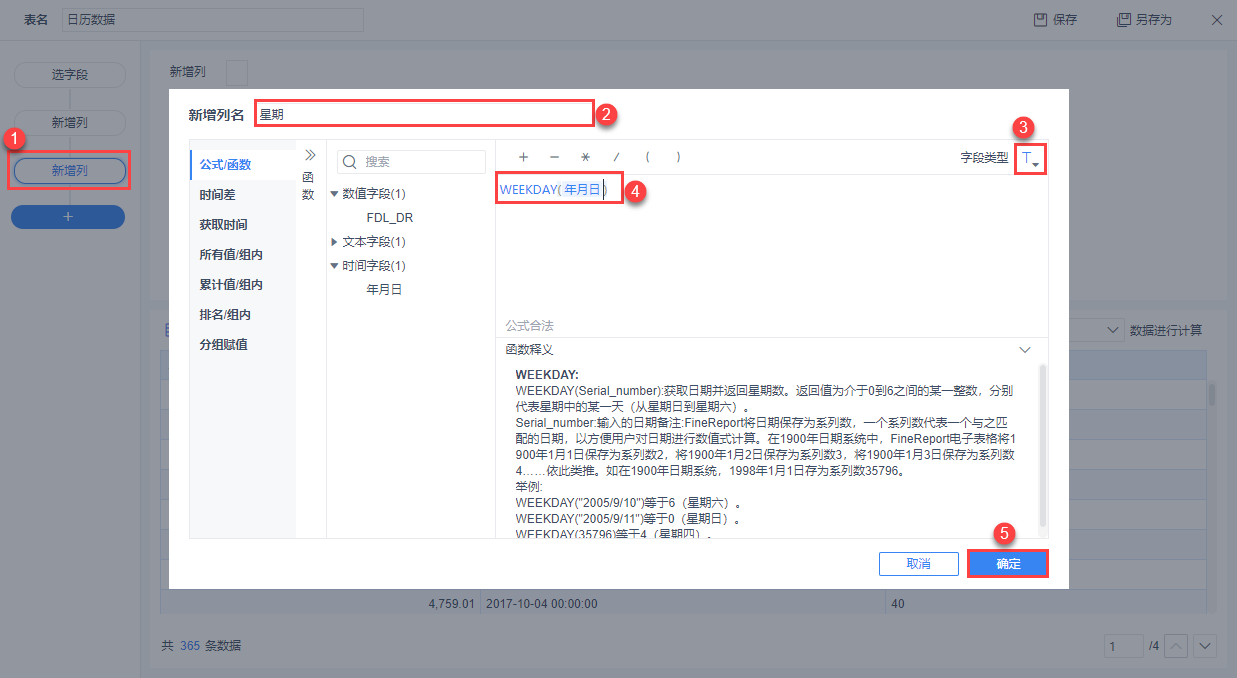Click the field search box
The height and width of the screenshot is (678, 1237).
[x=411, y=161]
